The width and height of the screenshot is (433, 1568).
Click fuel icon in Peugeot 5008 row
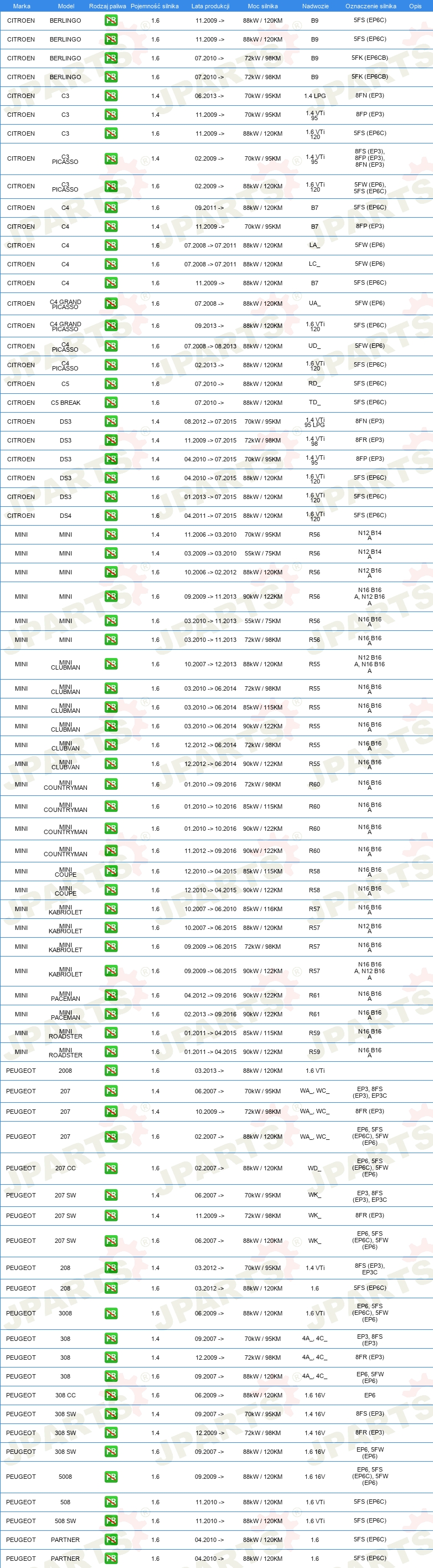click(111, 1477)
